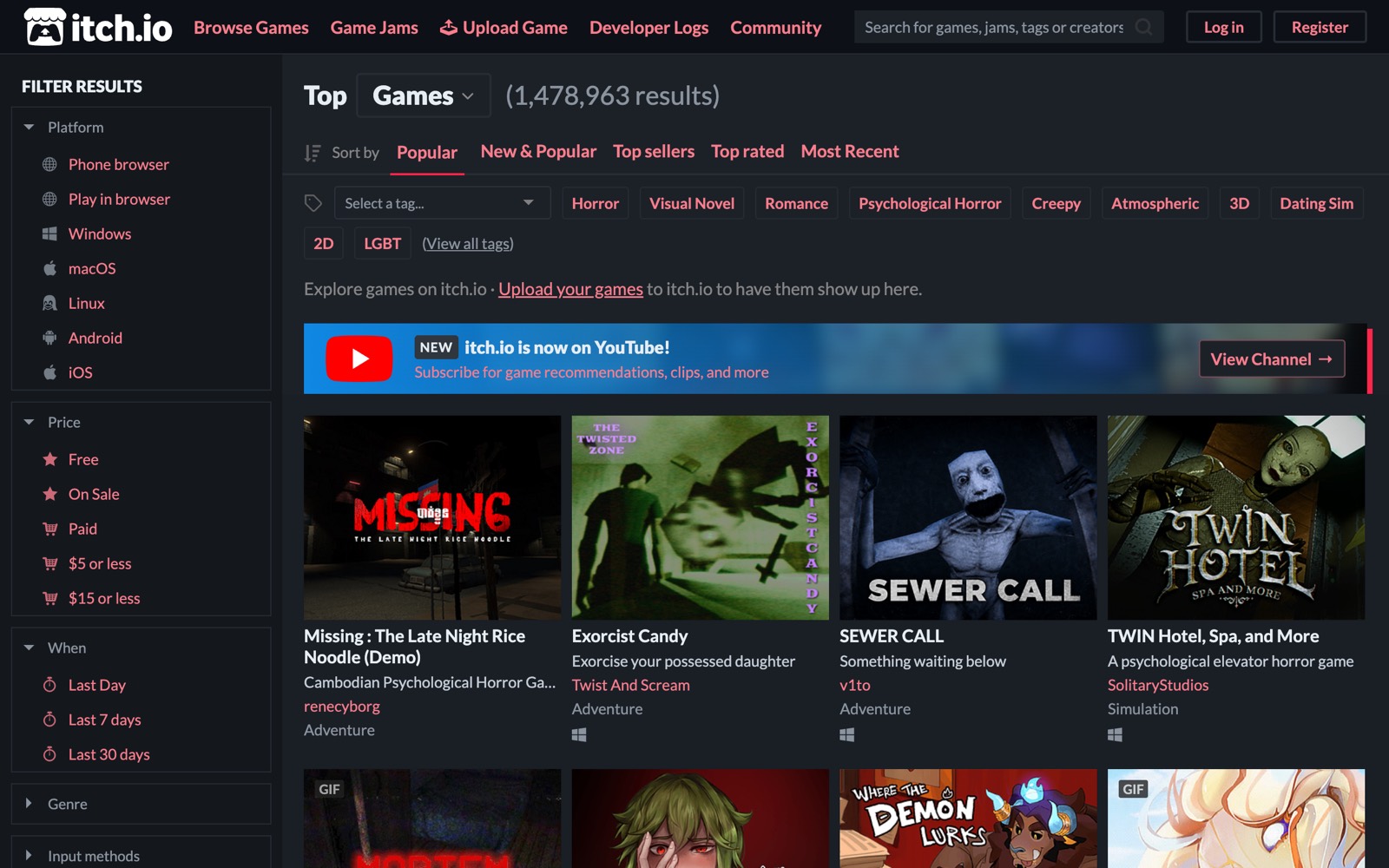Click the star icon beside On Sale
The image size is (1389, 868).
click(50, 494)
